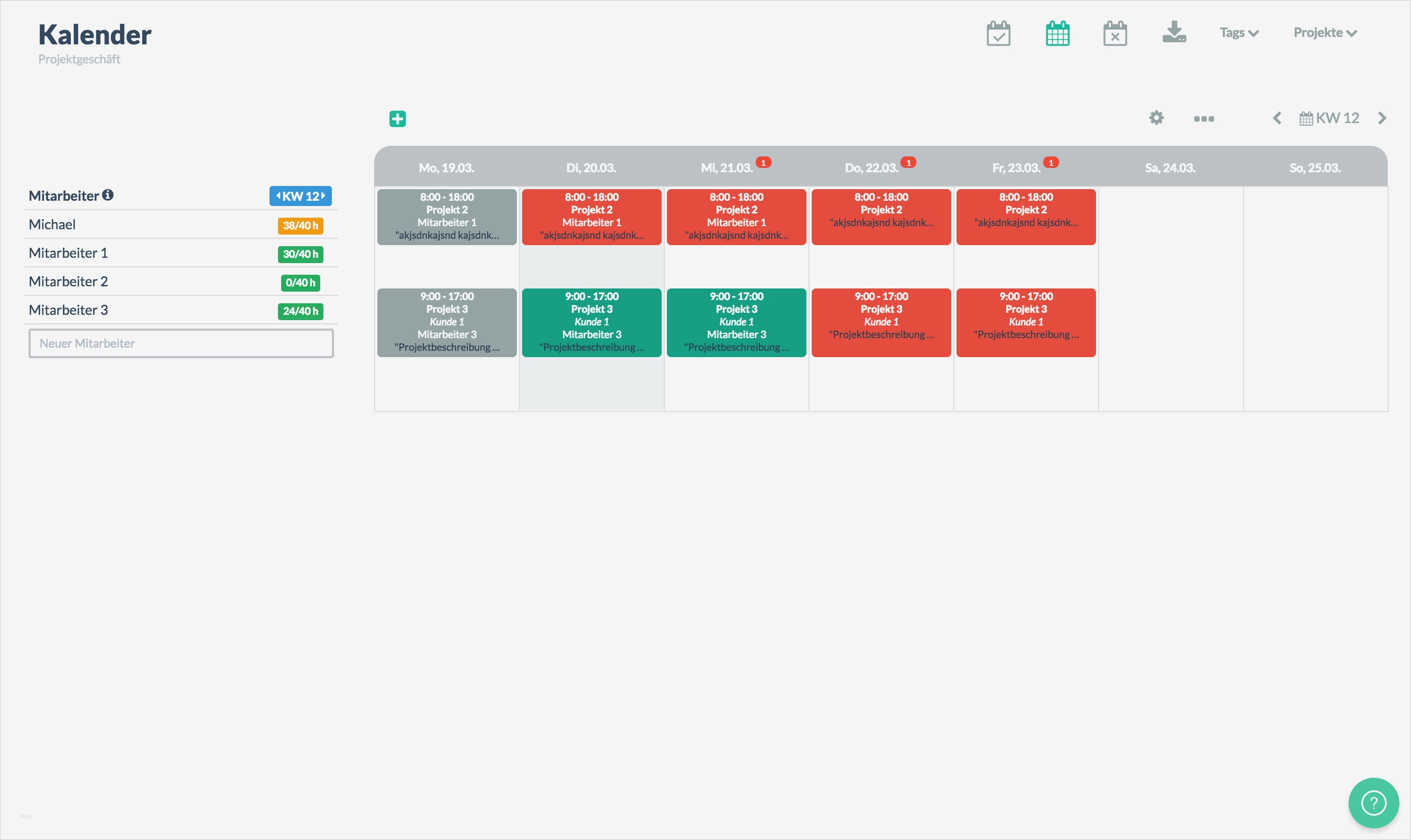
Task: Open the three dots more options
Action: click(x=1204, y=119)
